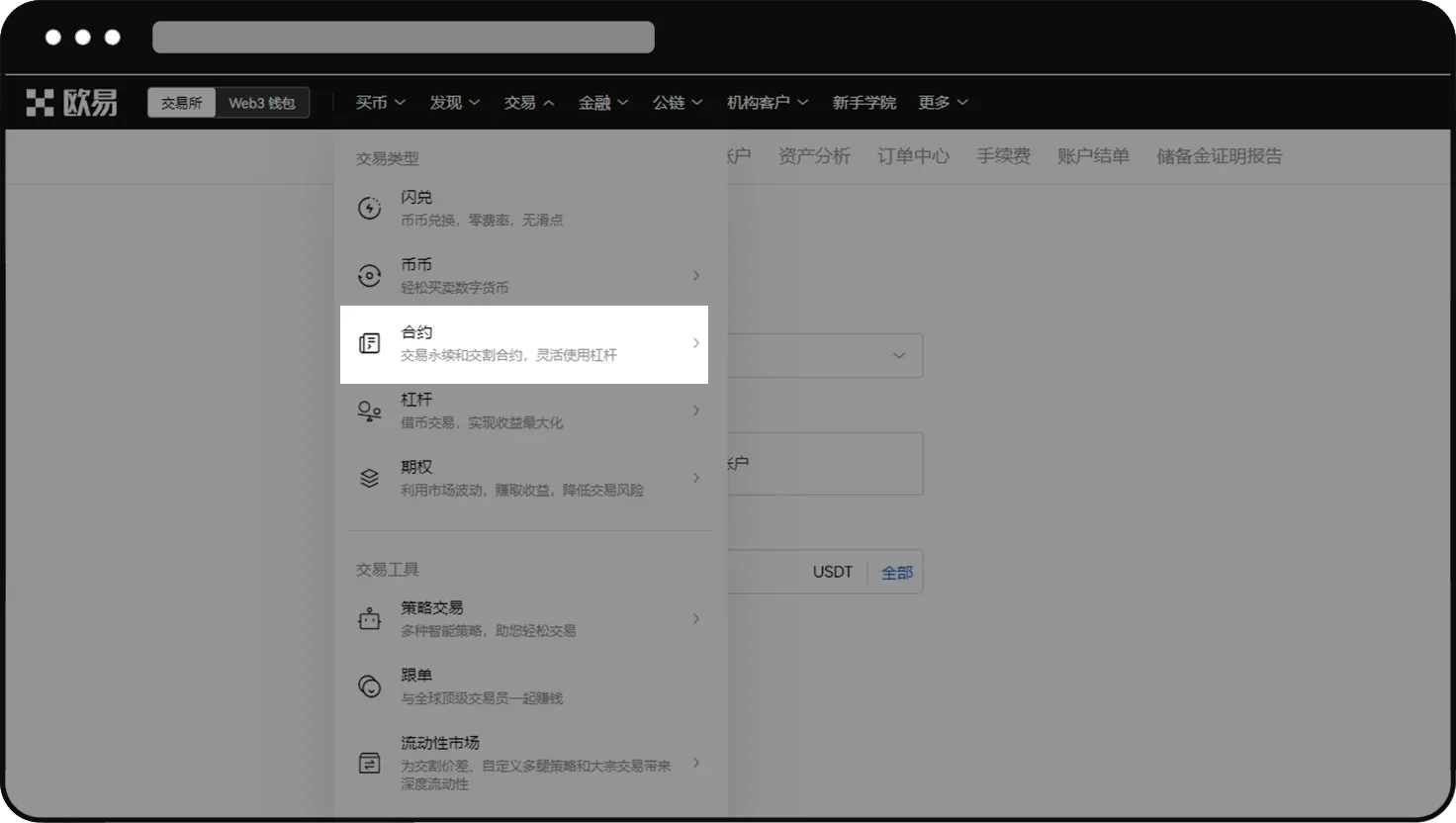Click the 币币 trading icon
1456x823 pixels.
369,275
